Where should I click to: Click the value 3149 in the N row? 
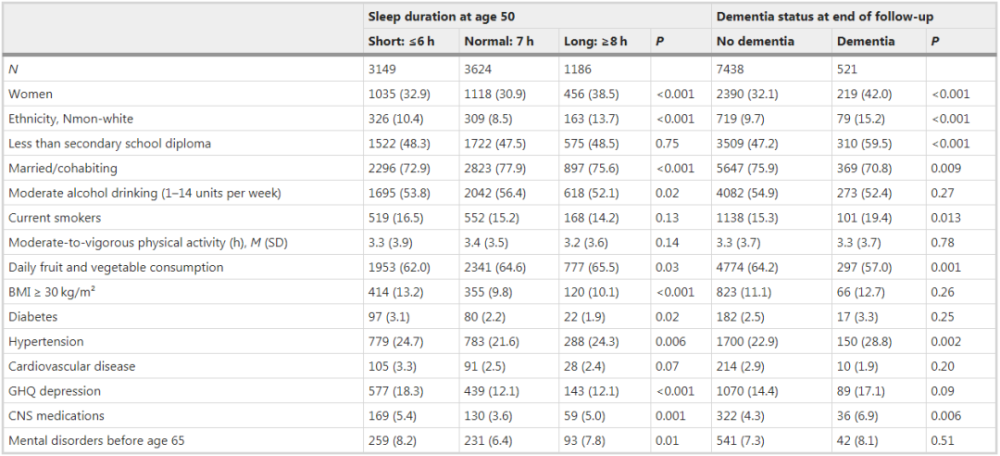[381, 69]
